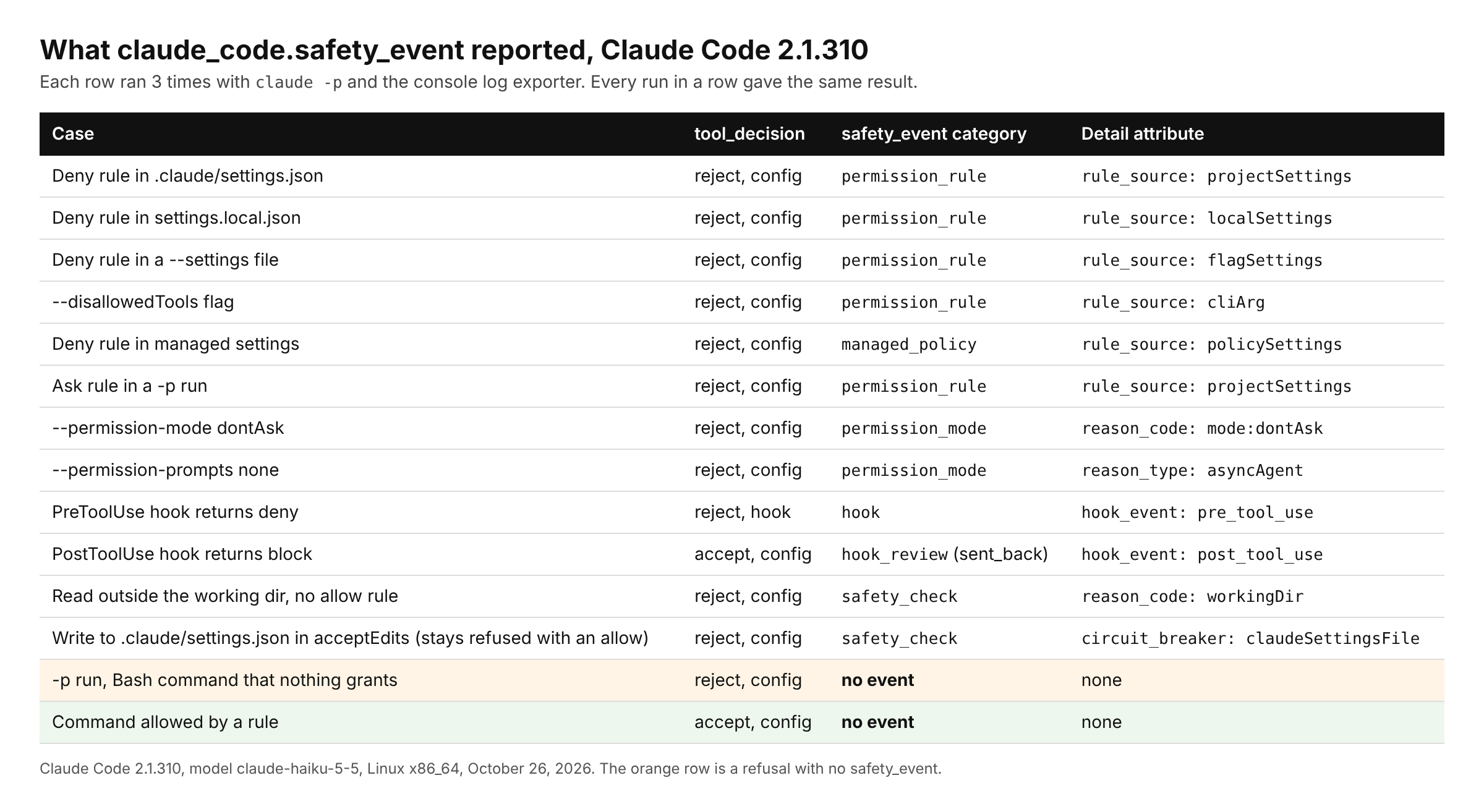Click the footnote 'Claude Code 2.1.310, model claude-haiku-5-5'

(x=490, y=769)
